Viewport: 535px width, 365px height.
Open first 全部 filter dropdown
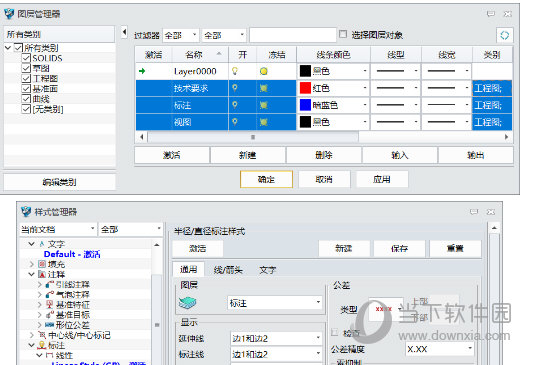click(181, 35)
